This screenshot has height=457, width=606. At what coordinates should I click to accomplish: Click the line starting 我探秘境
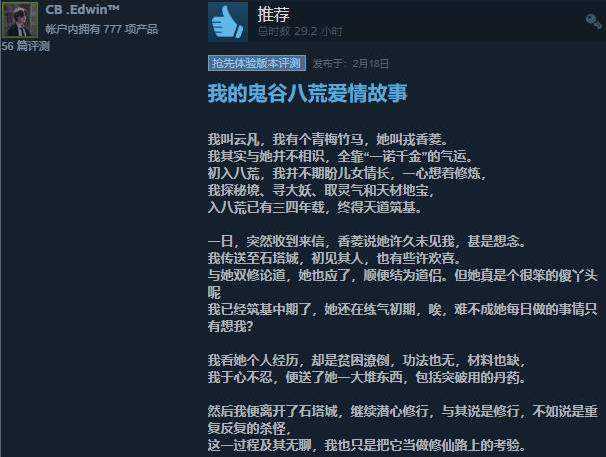(x=321, y=190)
